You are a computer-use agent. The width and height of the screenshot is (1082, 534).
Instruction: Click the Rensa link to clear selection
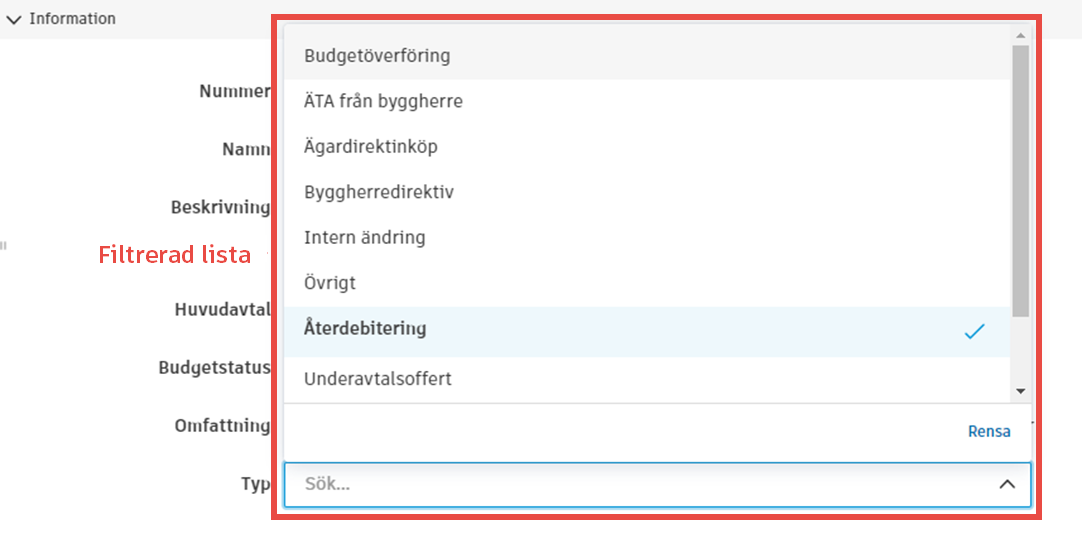pos(989,432)
